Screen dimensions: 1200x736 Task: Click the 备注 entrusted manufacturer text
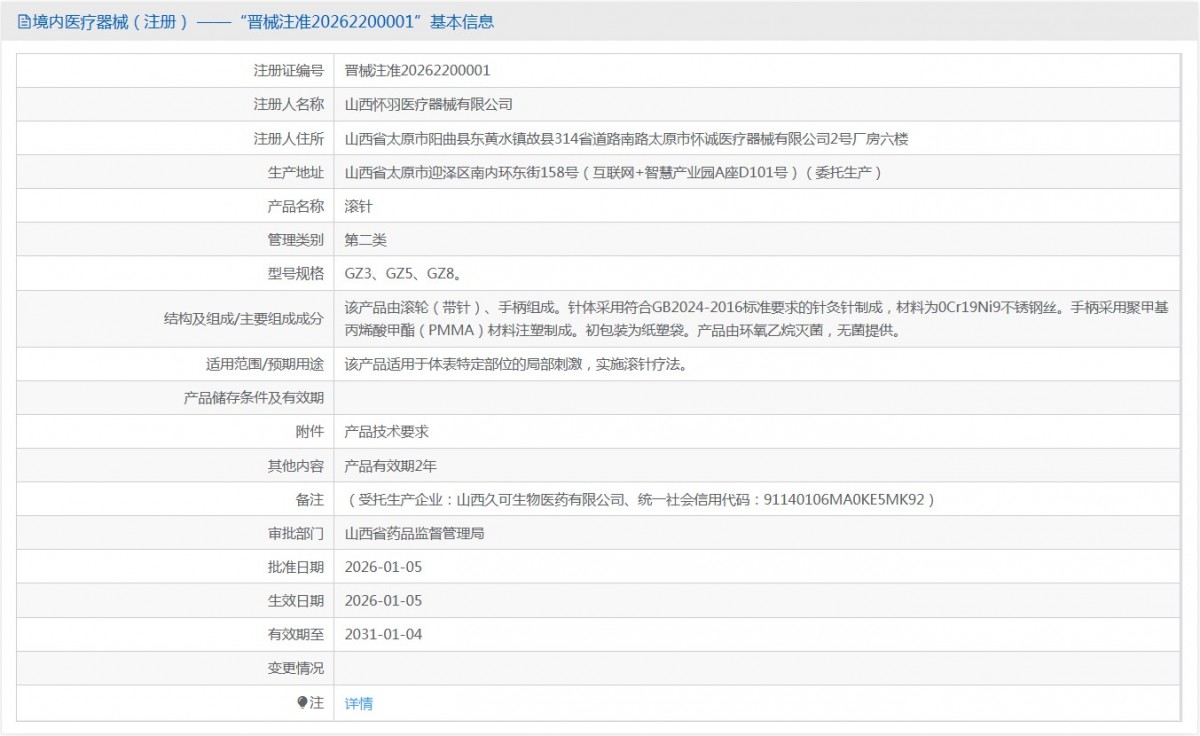click(x=640, y=499)
